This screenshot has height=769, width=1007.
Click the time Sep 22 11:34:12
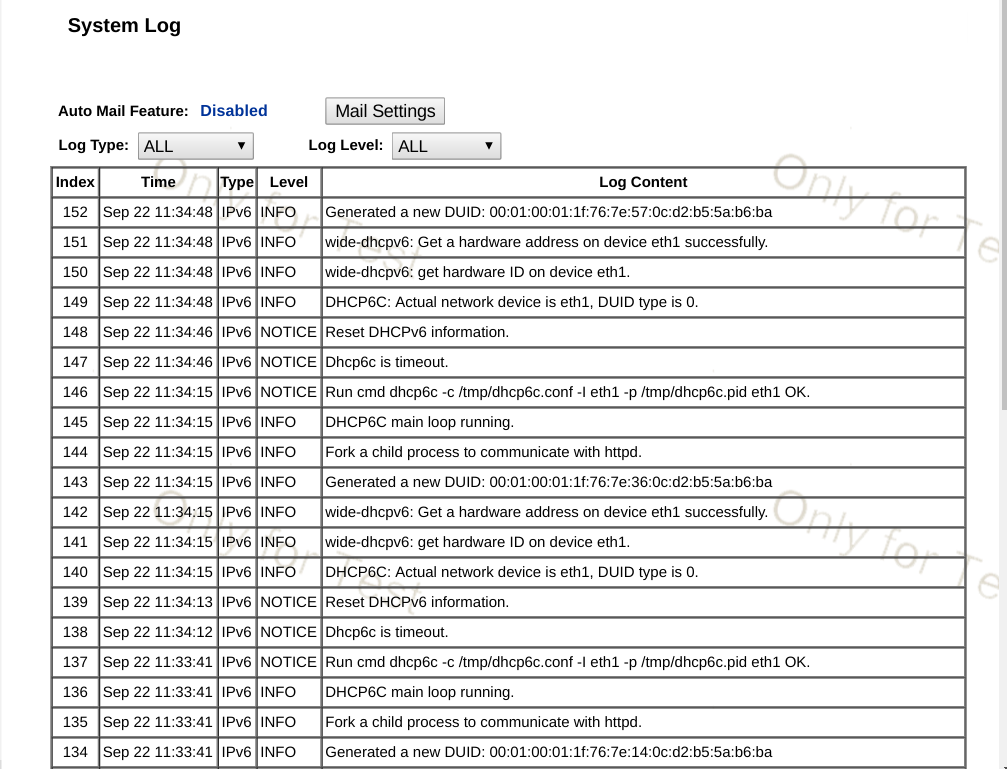point(158,632)
